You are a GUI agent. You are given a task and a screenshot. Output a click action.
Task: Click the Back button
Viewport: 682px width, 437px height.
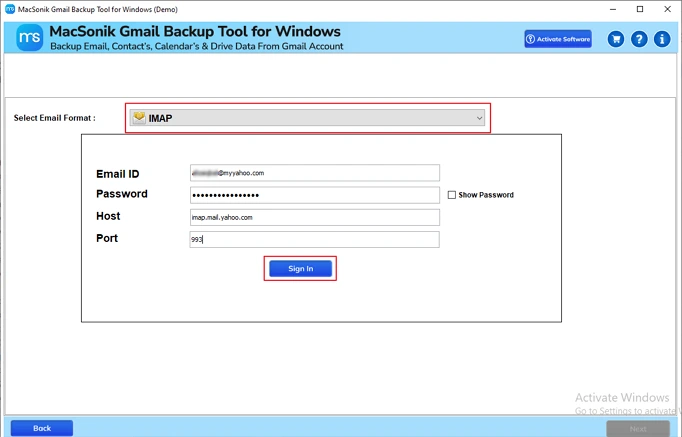tap(42, 428)
